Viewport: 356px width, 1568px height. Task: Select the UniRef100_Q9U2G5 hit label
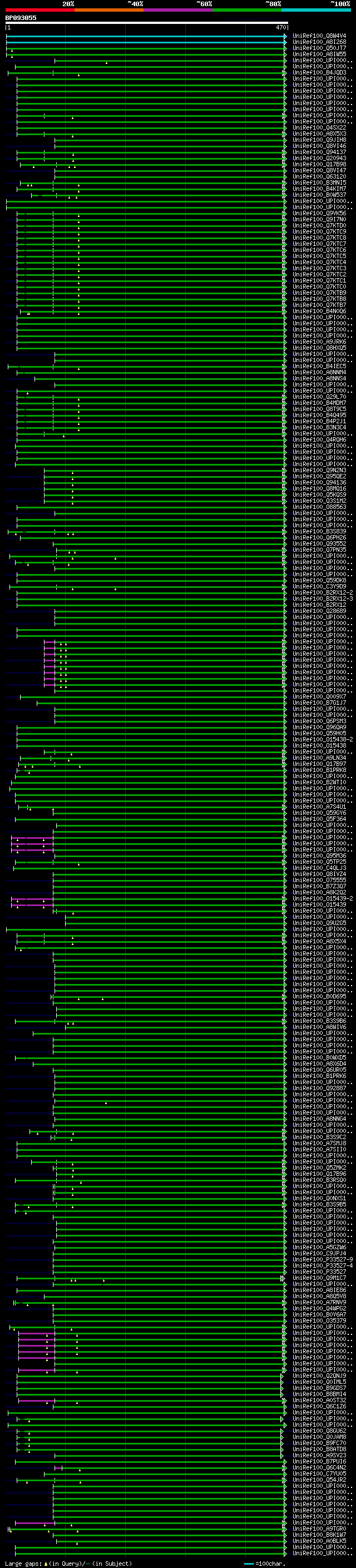(319, 923)
